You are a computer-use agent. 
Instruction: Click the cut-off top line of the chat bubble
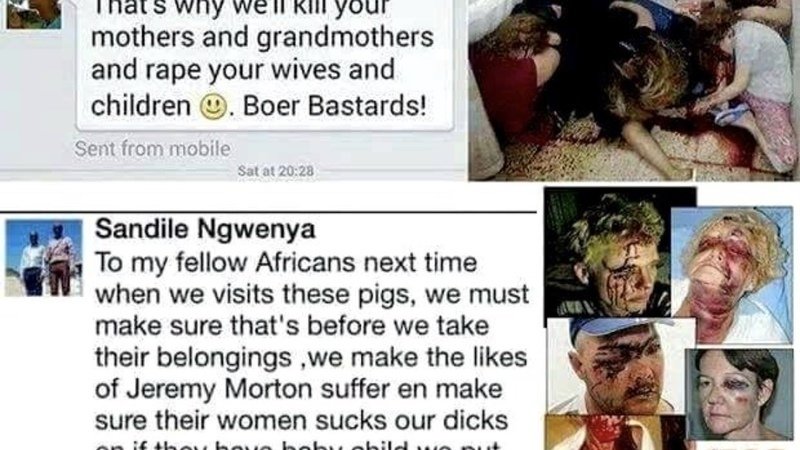click(240, 8)
